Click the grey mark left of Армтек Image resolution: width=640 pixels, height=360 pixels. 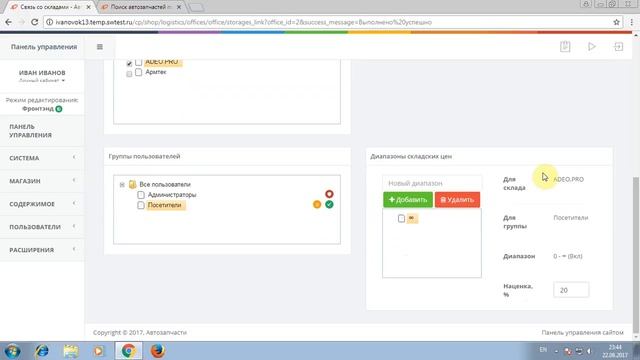pyautogui.click(x=129, y=74)
